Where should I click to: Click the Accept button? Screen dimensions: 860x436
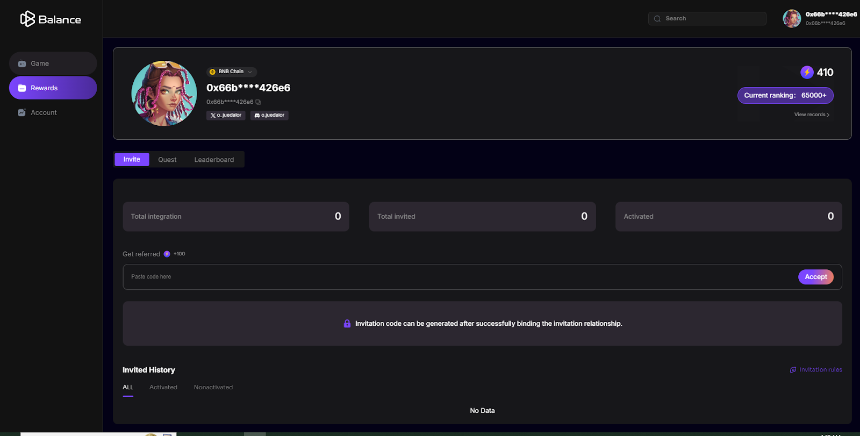coord(816,277)
